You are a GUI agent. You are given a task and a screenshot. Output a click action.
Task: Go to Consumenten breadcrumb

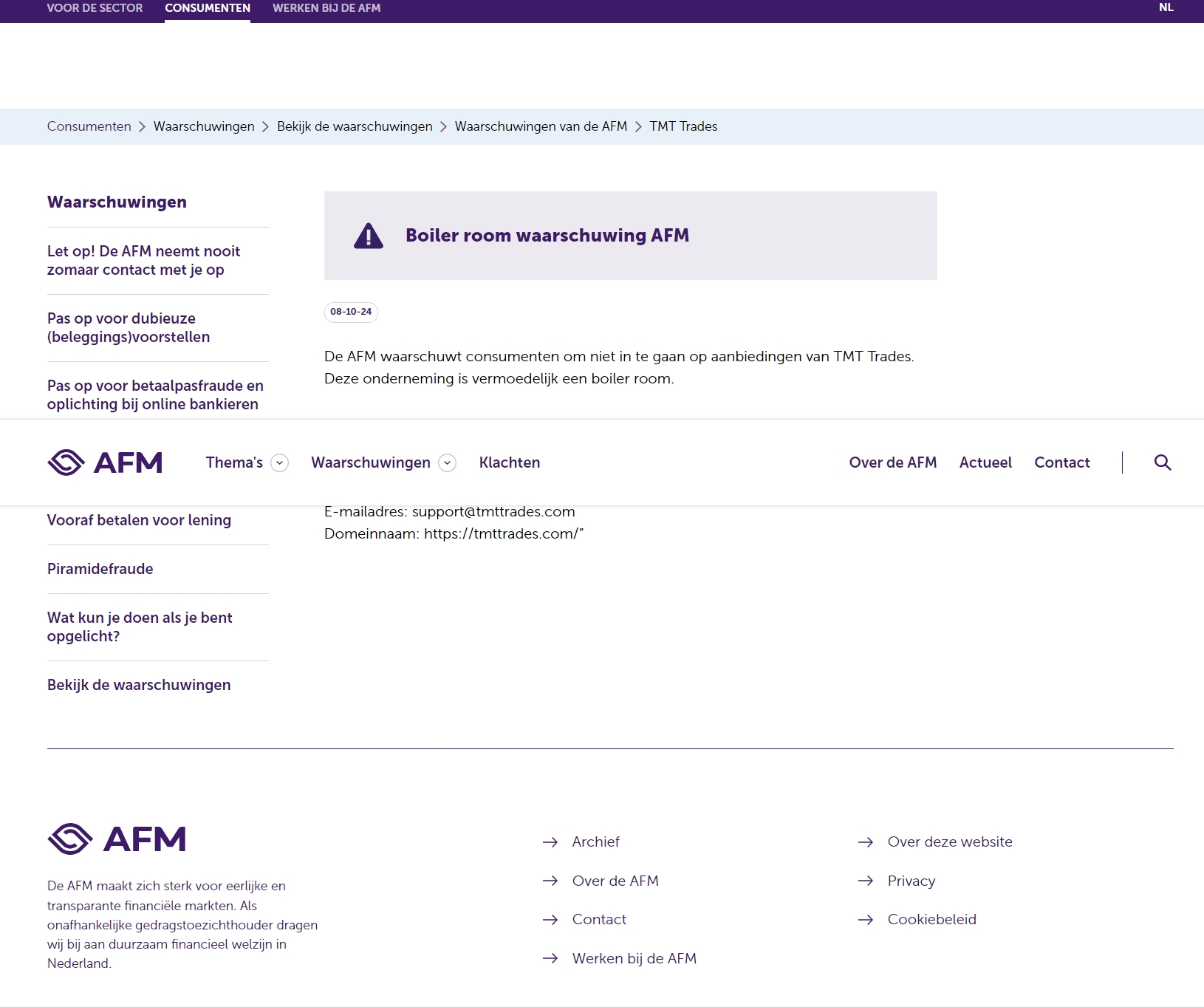click(89, 126)
